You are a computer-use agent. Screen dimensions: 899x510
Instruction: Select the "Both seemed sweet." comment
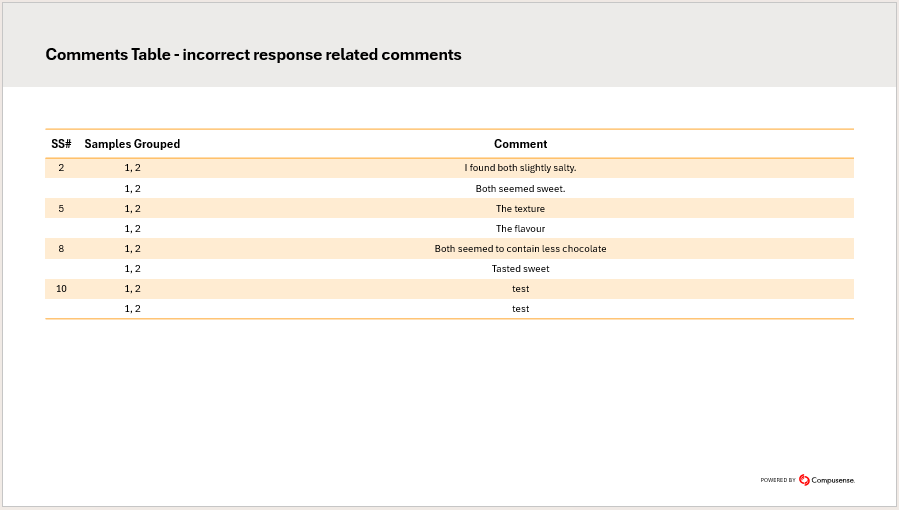(x=520, y=188)
